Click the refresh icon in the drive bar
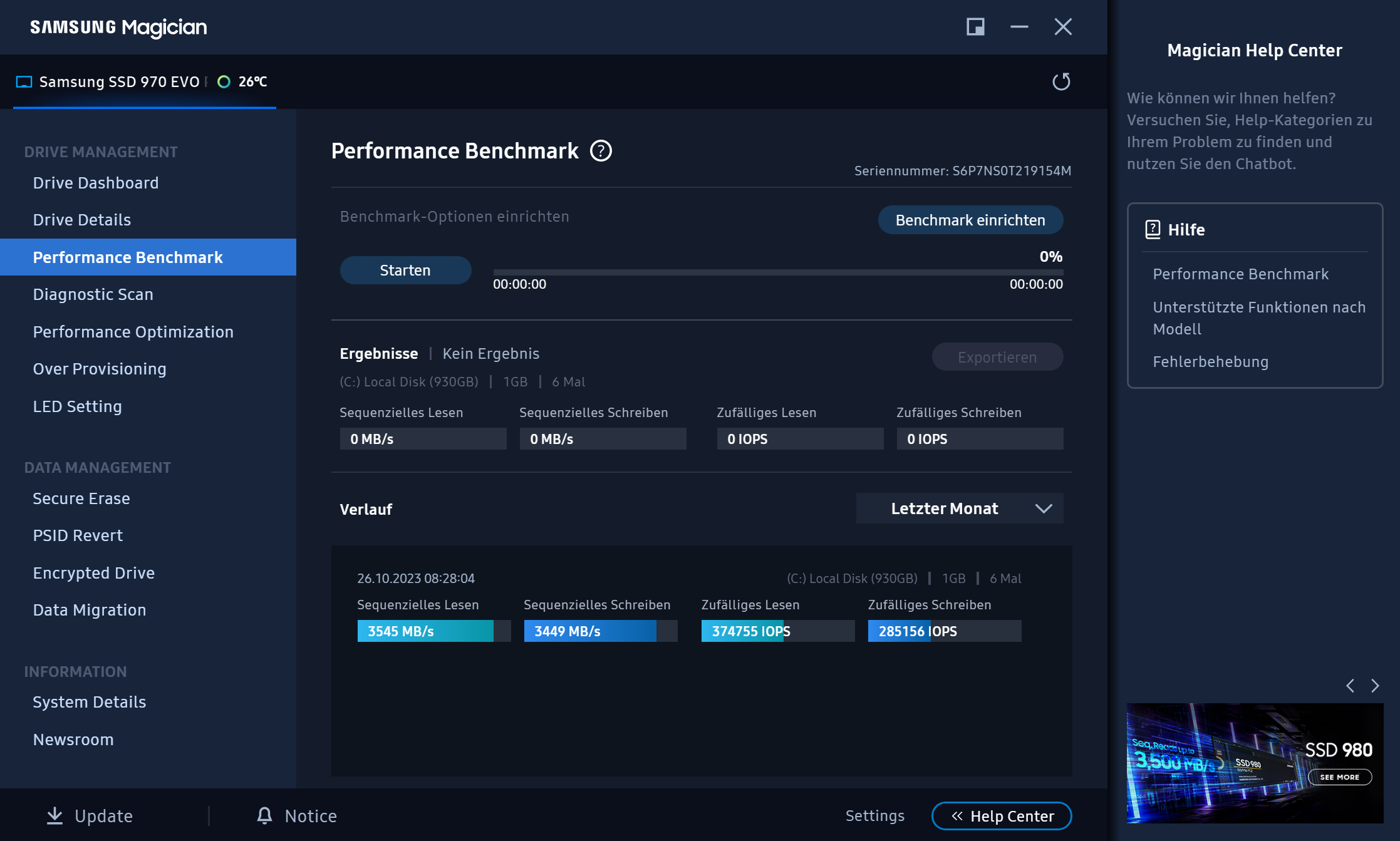Viewport: 1400px width, 841px height. tap(1061, 81)
